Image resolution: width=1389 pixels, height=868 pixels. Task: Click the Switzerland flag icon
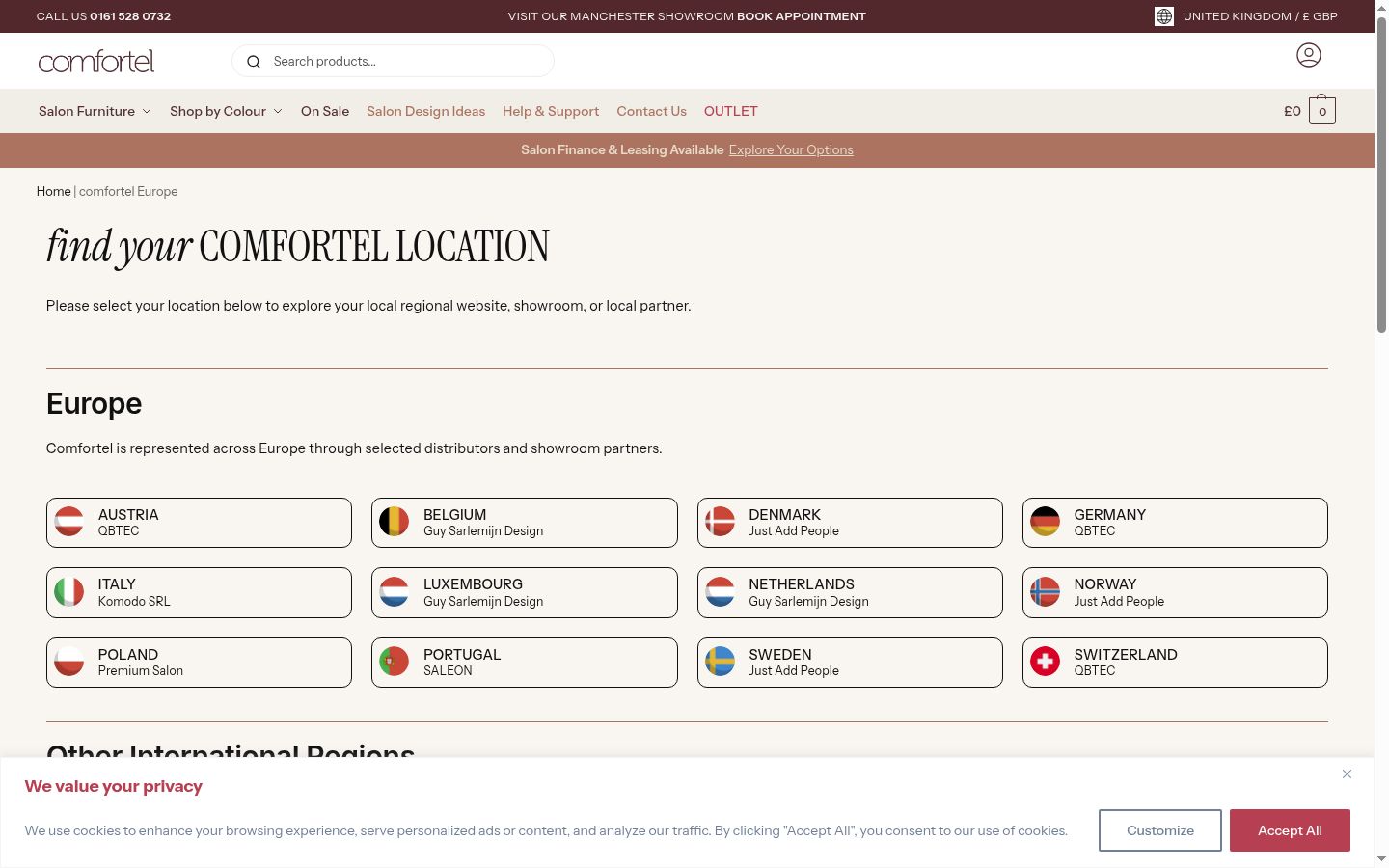(x=1046, y=662)
